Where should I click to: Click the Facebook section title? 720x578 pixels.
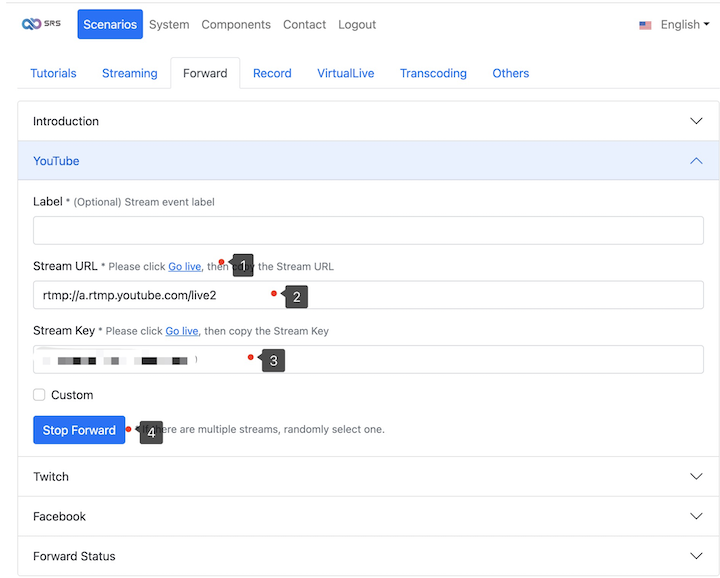coord(59,516)
